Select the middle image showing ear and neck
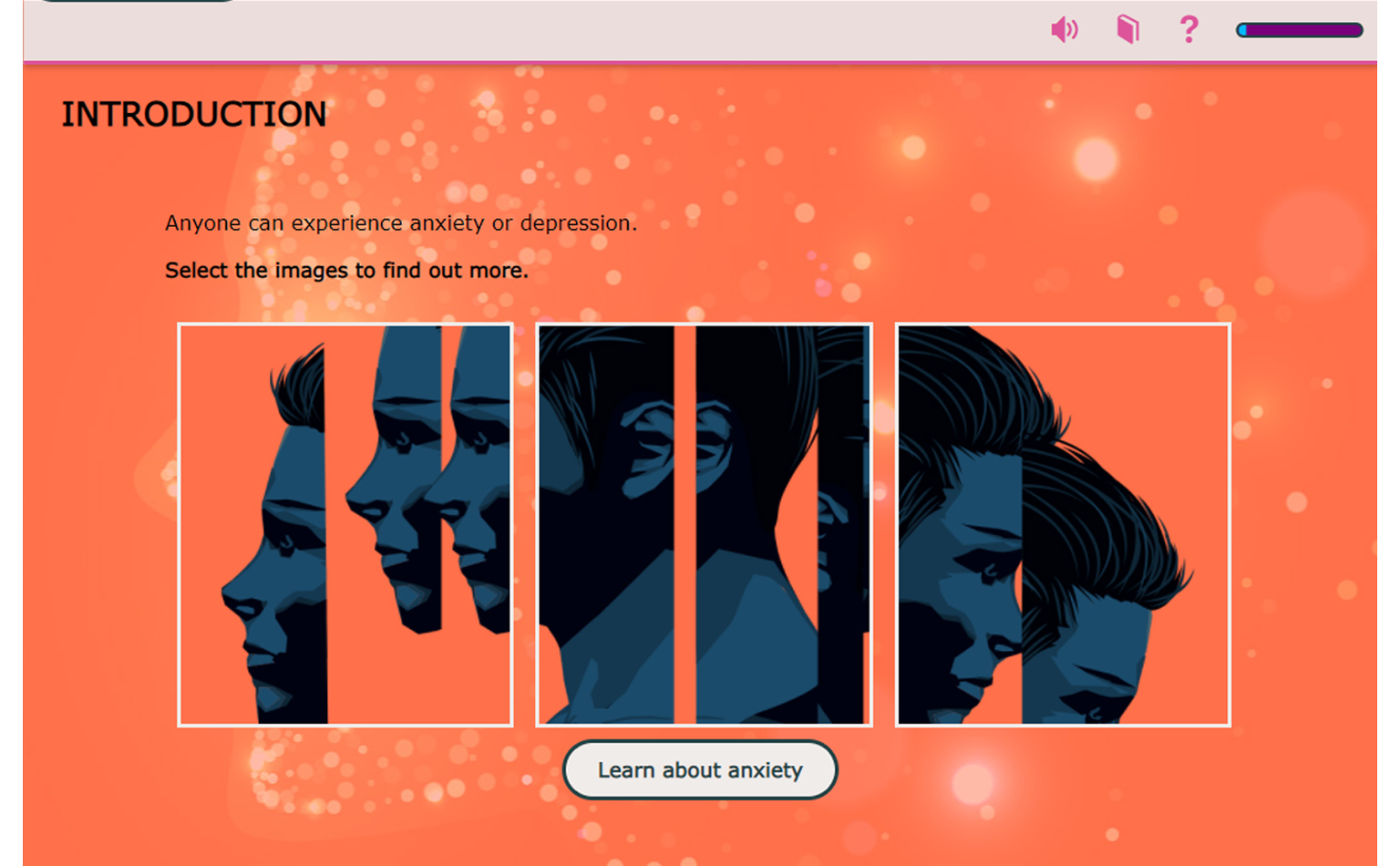This screenshot has height=866, width=1400. coord(704,525)
